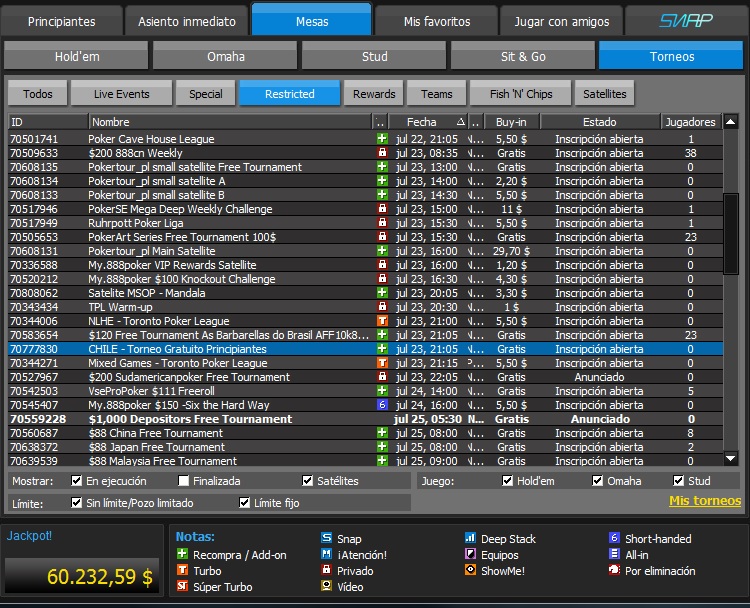
Task: Click the Súper Turbo legend icon
Action: [182, 587]
